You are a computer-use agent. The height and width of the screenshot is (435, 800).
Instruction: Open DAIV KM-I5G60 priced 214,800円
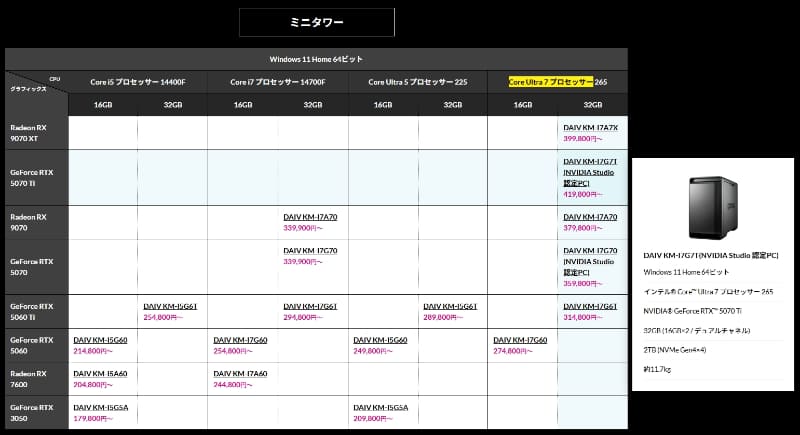coord(101,340)
